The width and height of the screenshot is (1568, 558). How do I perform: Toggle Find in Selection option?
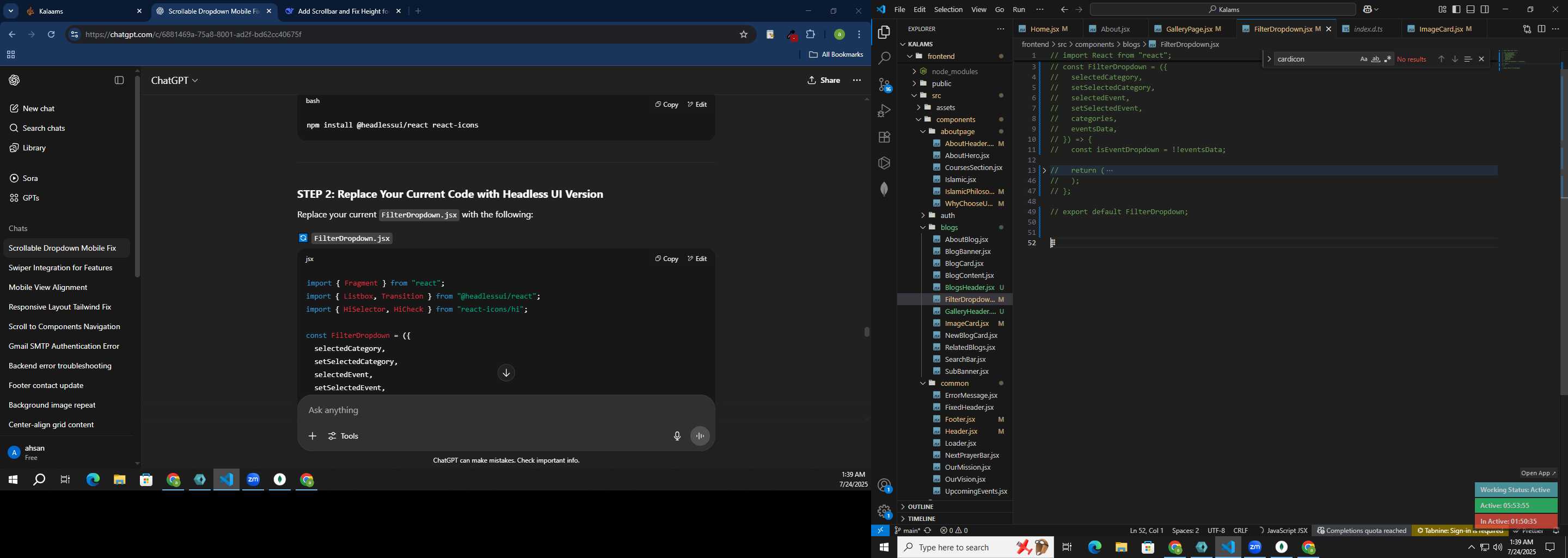click(1468, 59)
